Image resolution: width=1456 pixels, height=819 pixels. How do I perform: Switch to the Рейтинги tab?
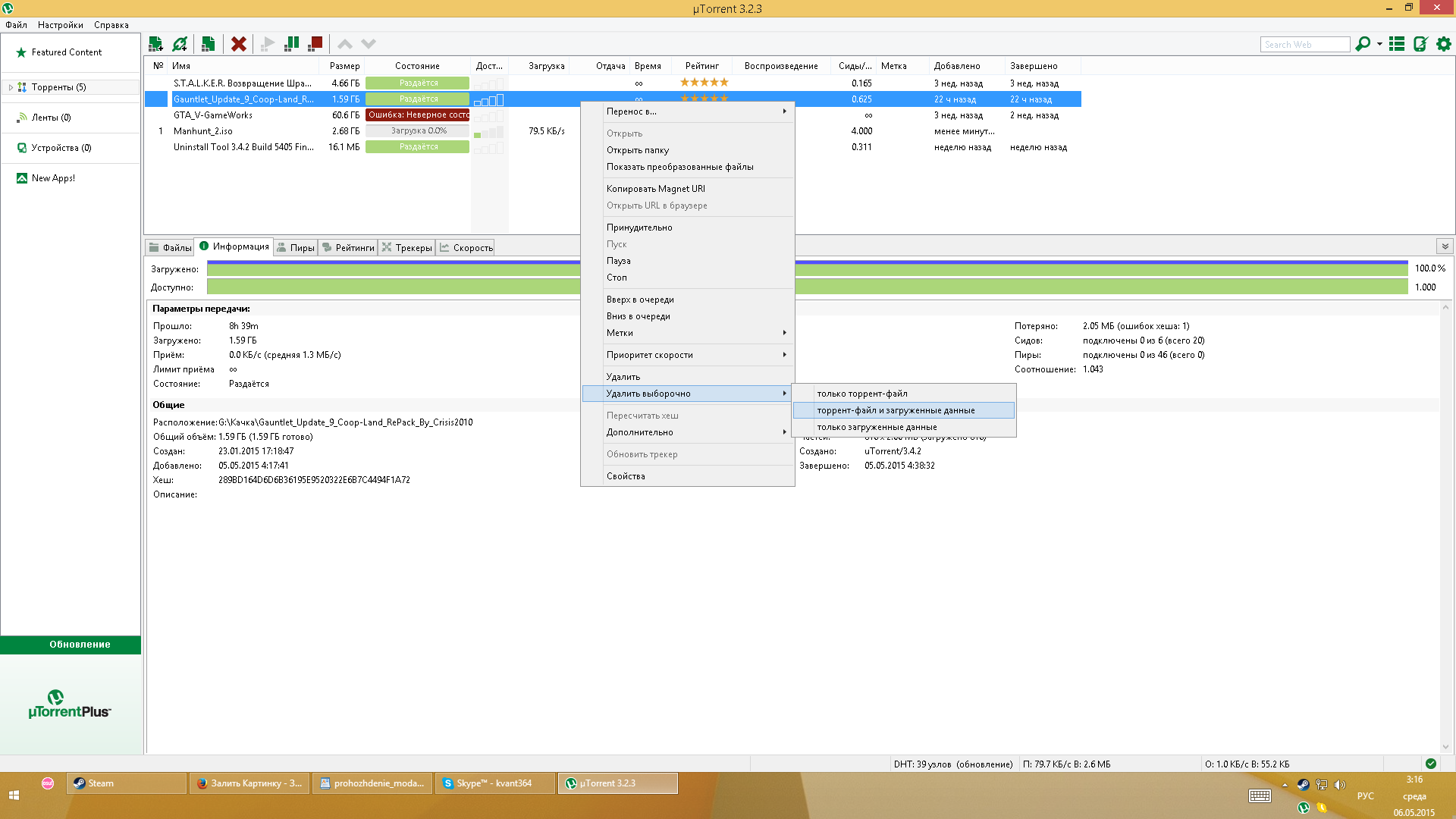[x=348, y=248]
